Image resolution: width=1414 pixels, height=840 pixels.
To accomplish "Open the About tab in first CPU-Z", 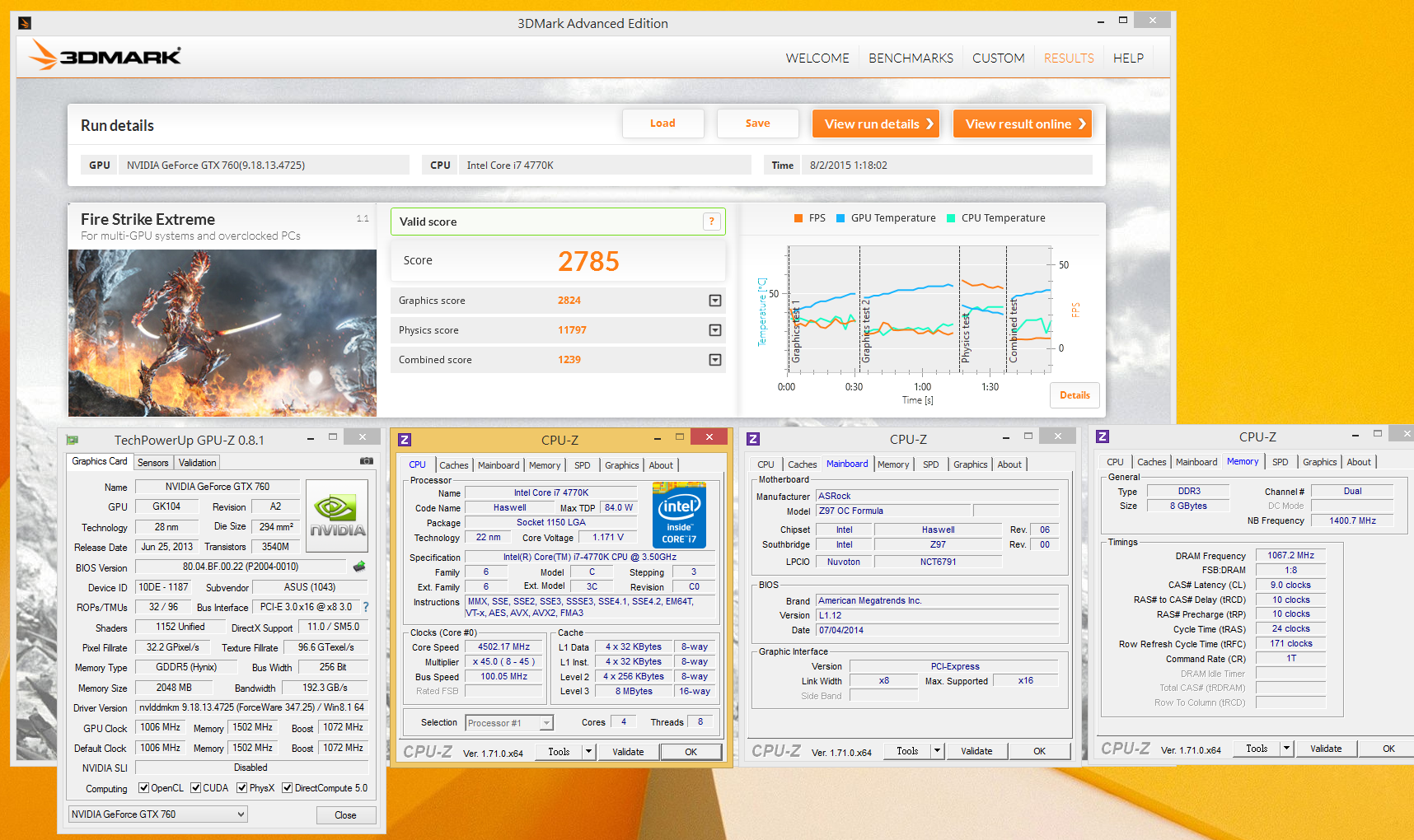I will tap(661, 465).
